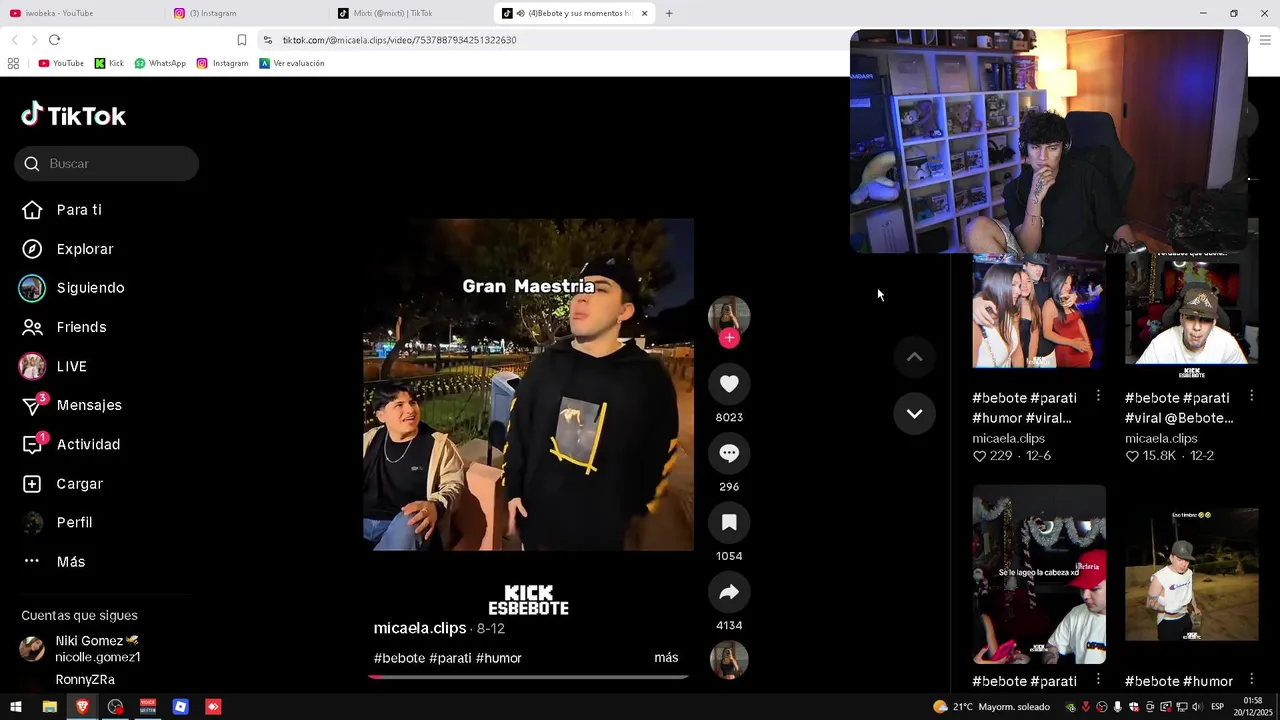The image size is (1280, 720).
Task: Open the WhatsApp bookmark
Action: tap(160, 63)
